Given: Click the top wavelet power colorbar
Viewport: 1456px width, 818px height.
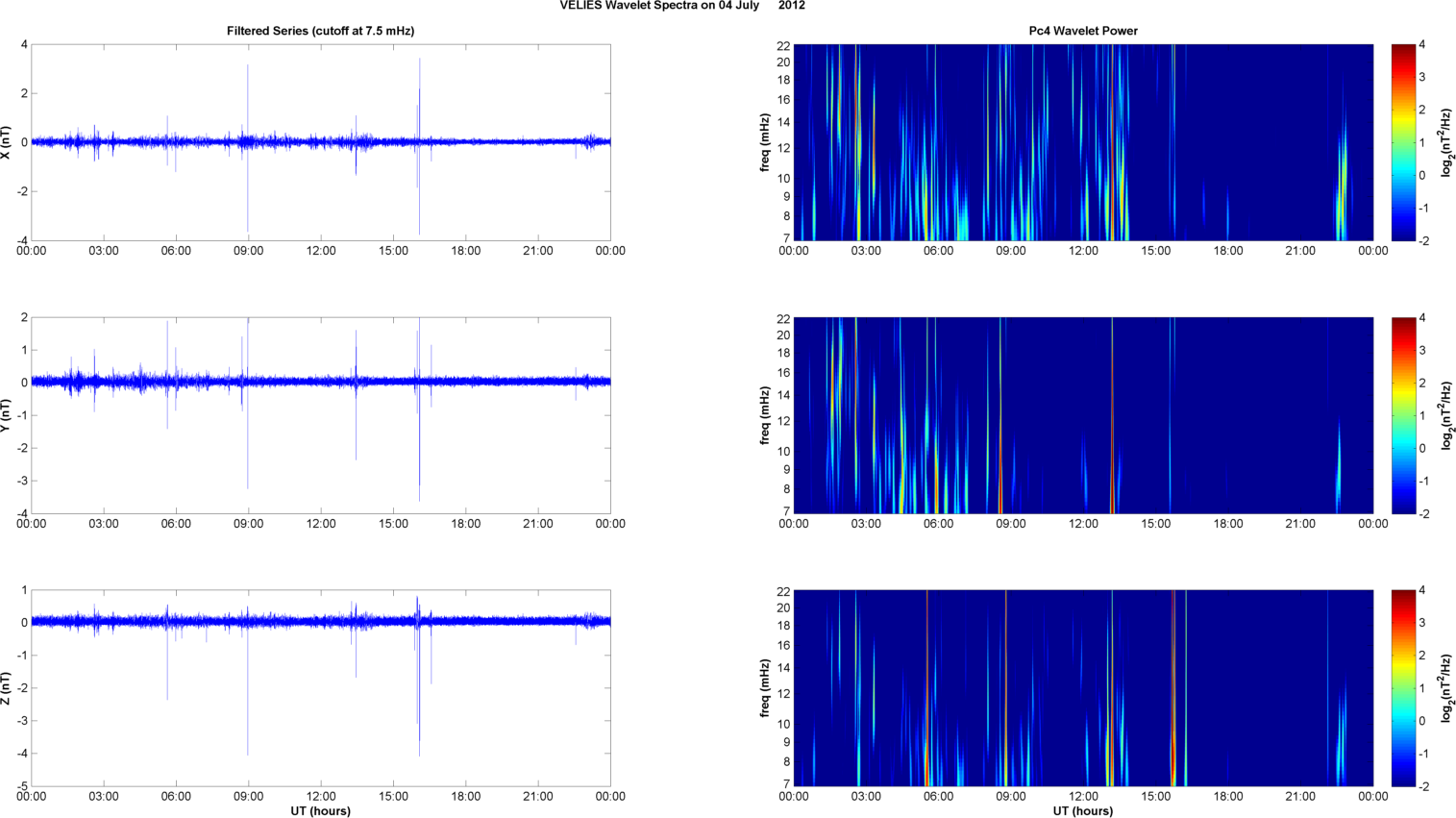Looking at the screenshot, I should click(1403, 142).
